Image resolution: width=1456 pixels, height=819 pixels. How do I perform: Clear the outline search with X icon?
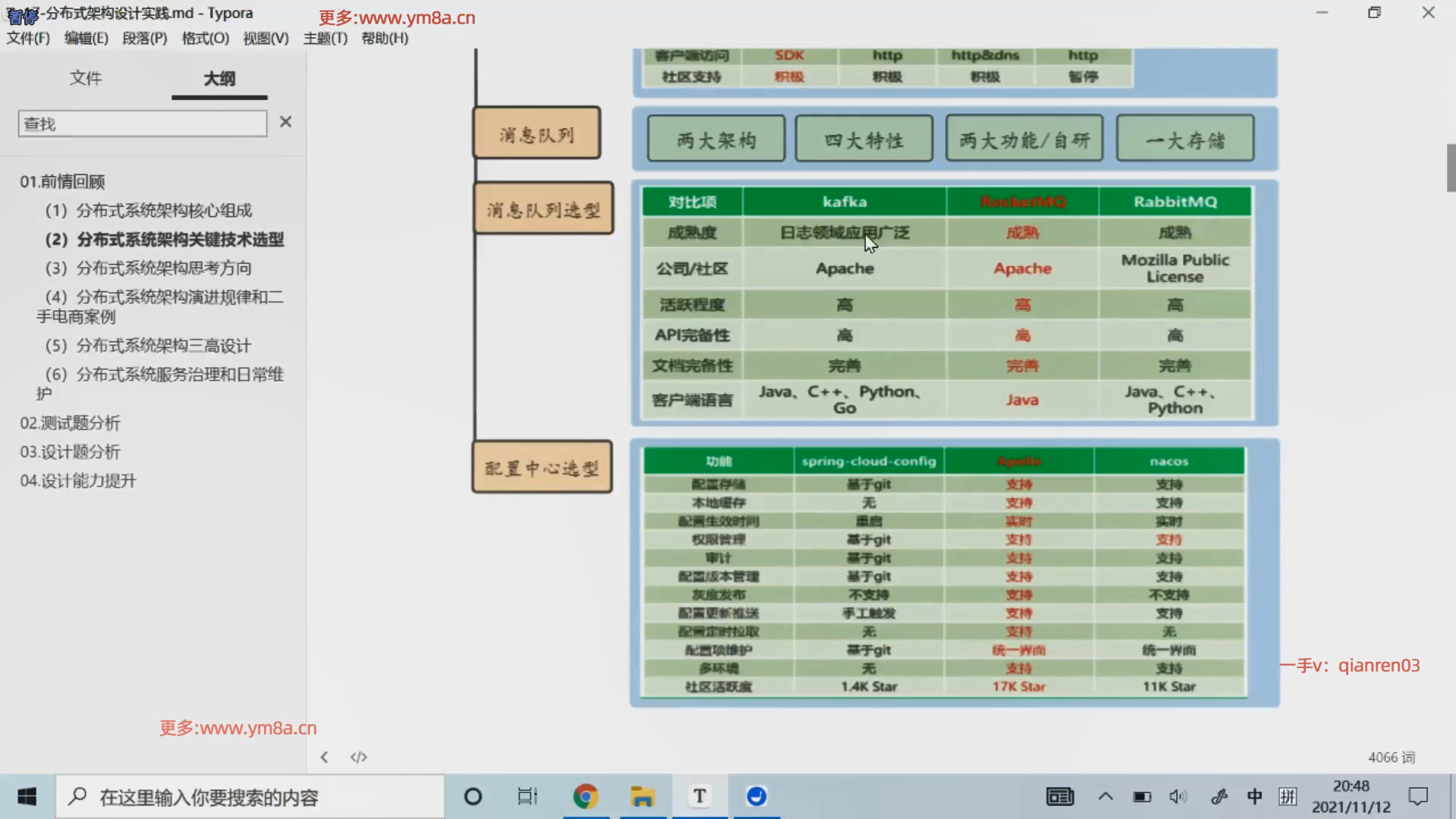point(285,122)
